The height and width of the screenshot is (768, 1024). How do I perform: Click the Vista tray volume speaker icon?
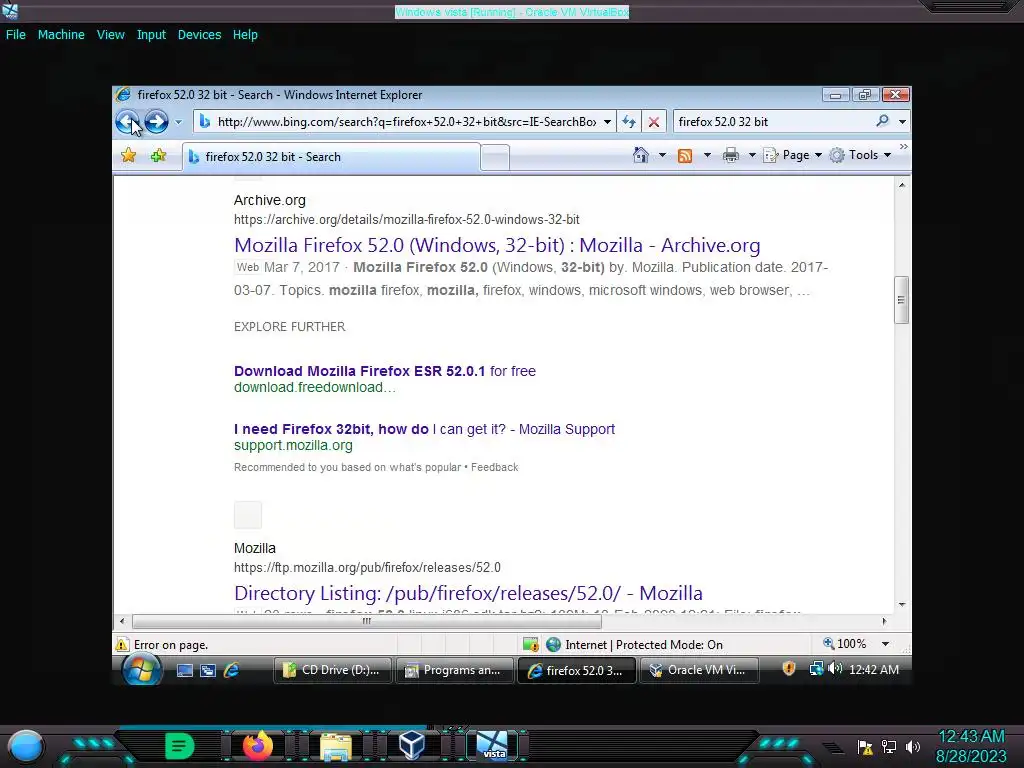point(835,668)
